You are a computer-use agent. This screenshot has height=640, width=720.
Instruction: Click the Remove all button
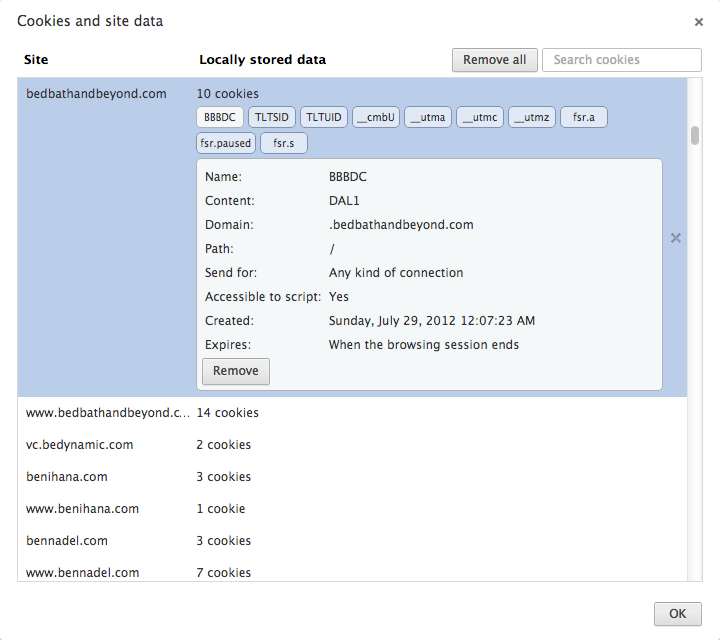(x=495, y=60)
